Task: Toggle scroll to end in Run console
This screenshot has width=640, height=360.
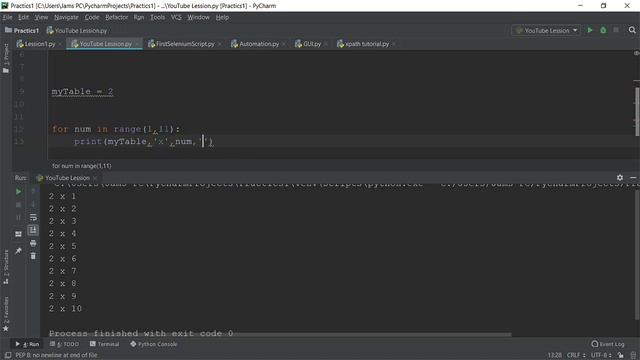Action: click(x=33, y=230)
